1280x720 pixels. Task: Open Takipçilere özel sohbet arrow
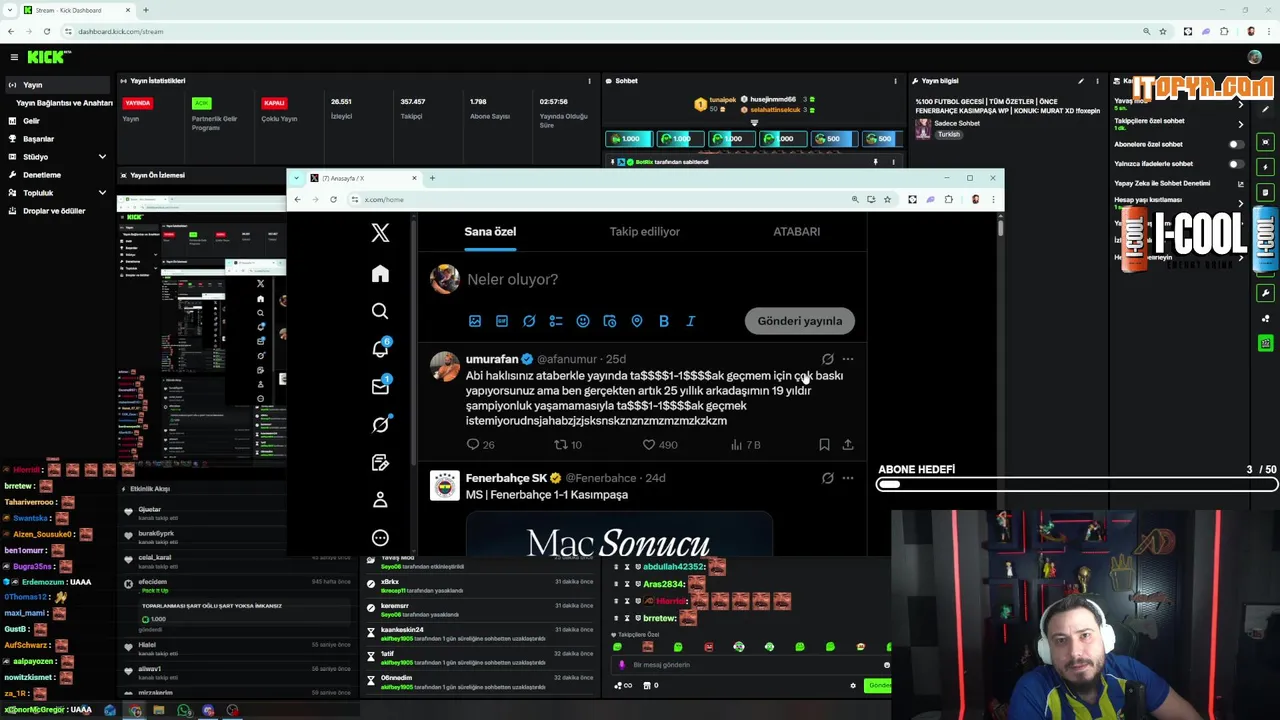(1241, 124)
